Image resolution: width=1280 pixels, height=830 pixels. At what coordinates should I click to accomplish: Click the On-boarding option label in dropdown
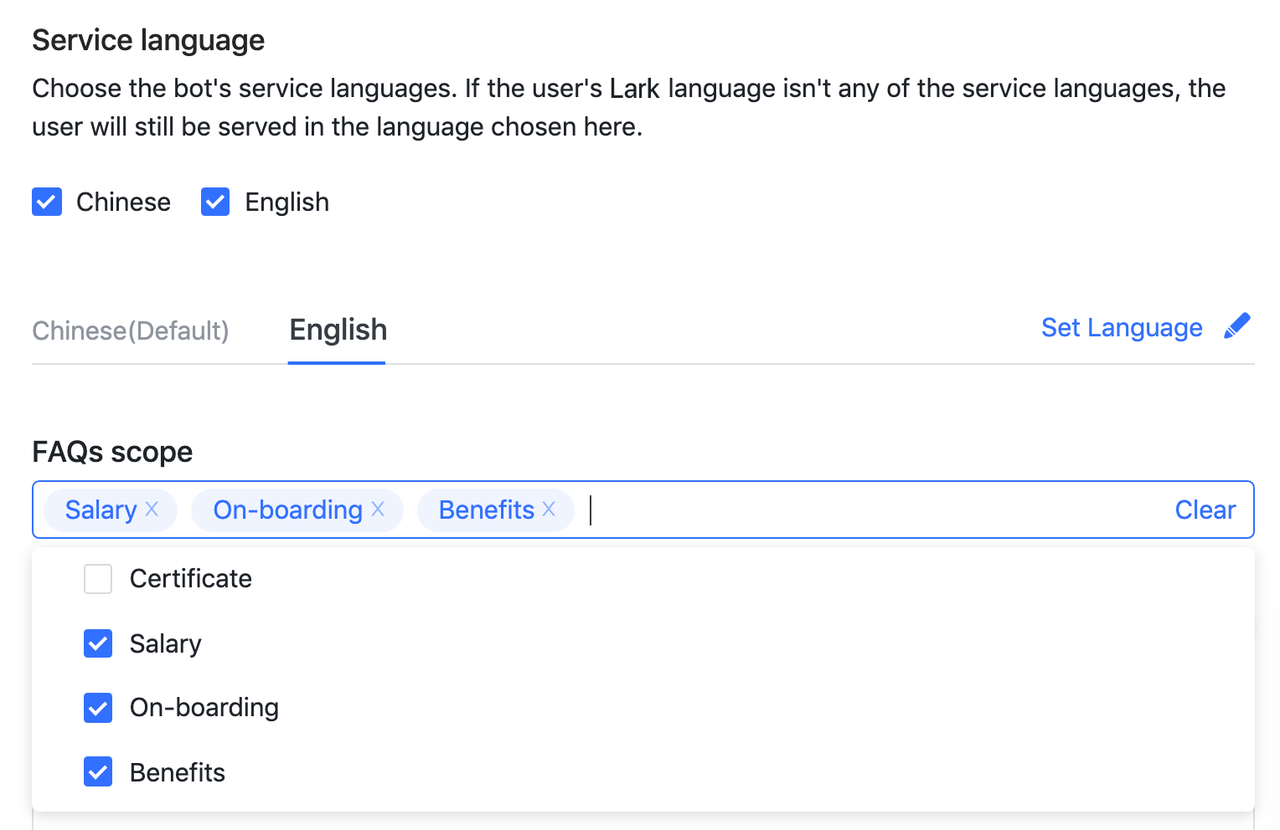coord(204,708)
